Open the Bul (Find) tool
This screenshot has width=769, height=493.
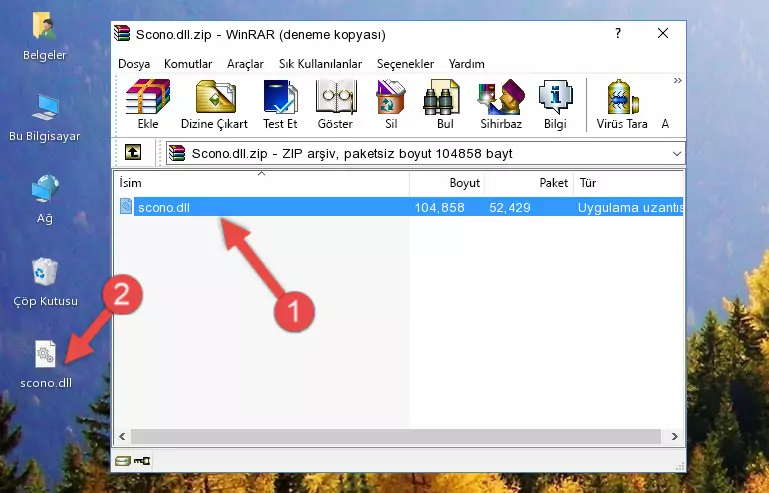coord(445,104)
